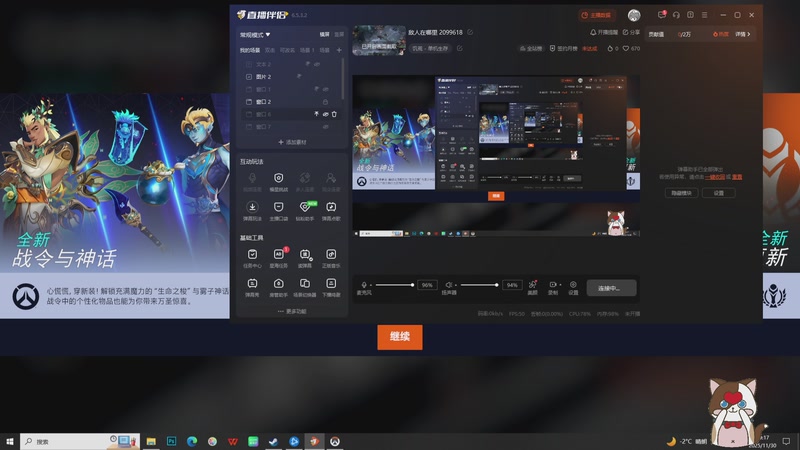Toggle the lock on 窗口 2 source
The width and height of the screenshot is (800, 450).
click(x=326, y=102)
